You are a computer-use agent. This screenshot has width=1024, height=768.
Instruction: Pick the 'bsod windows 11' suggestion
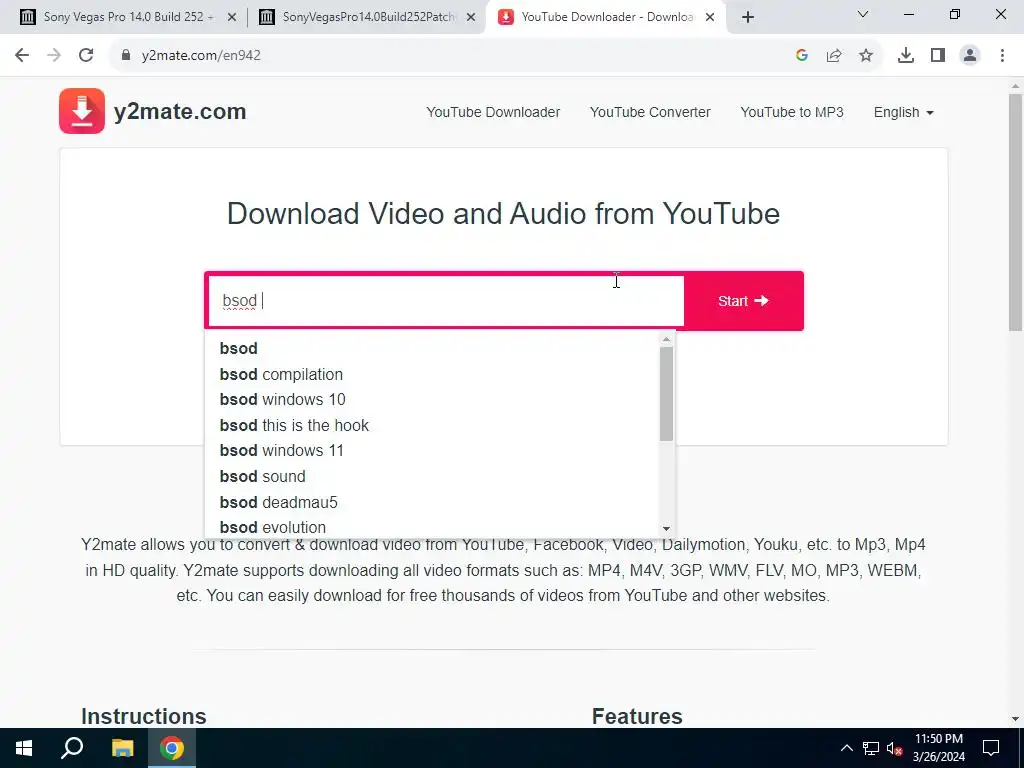pos(432,451)
